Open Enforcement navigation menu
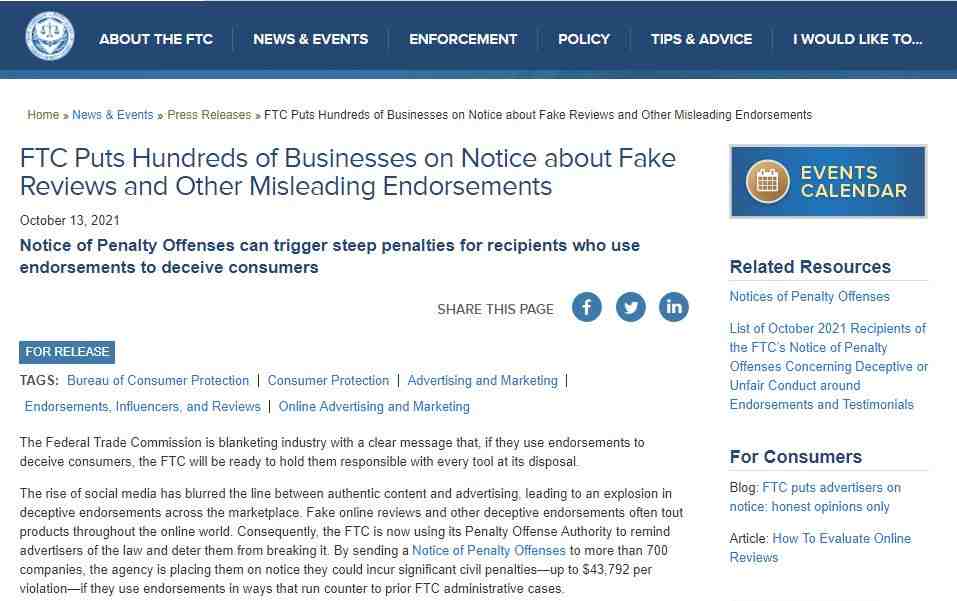The width and height of the screenshot is (957, 601). [463, 39]
